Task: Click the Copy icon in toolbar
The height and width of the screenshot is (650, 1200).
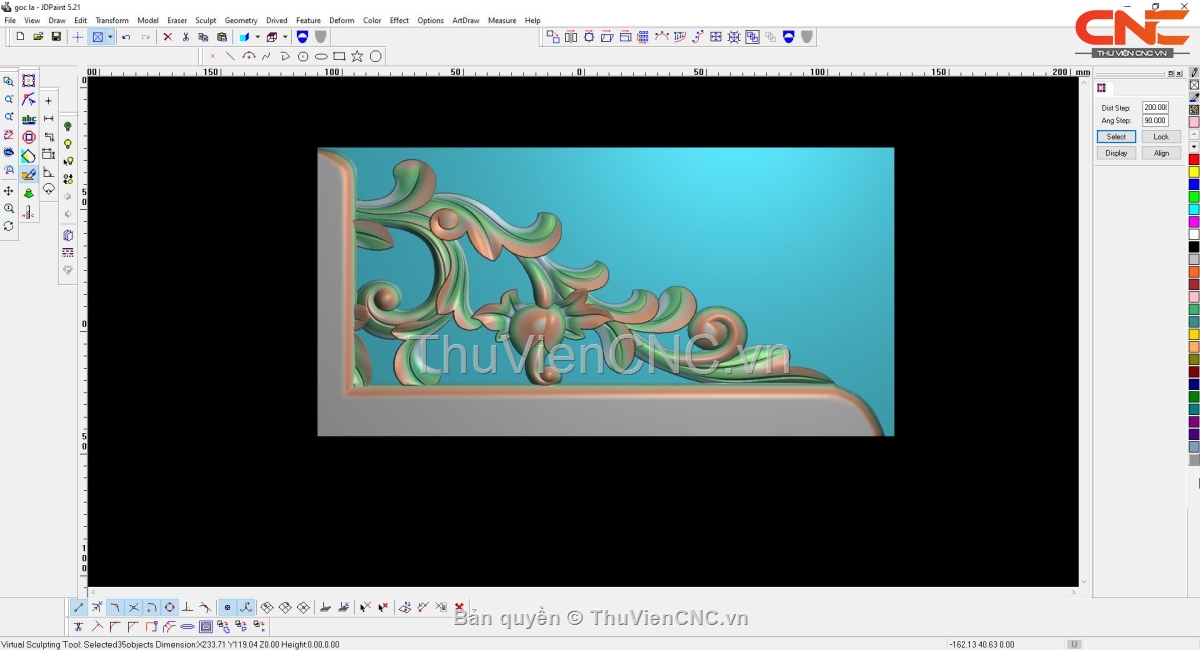Action: tap(203, 37)
